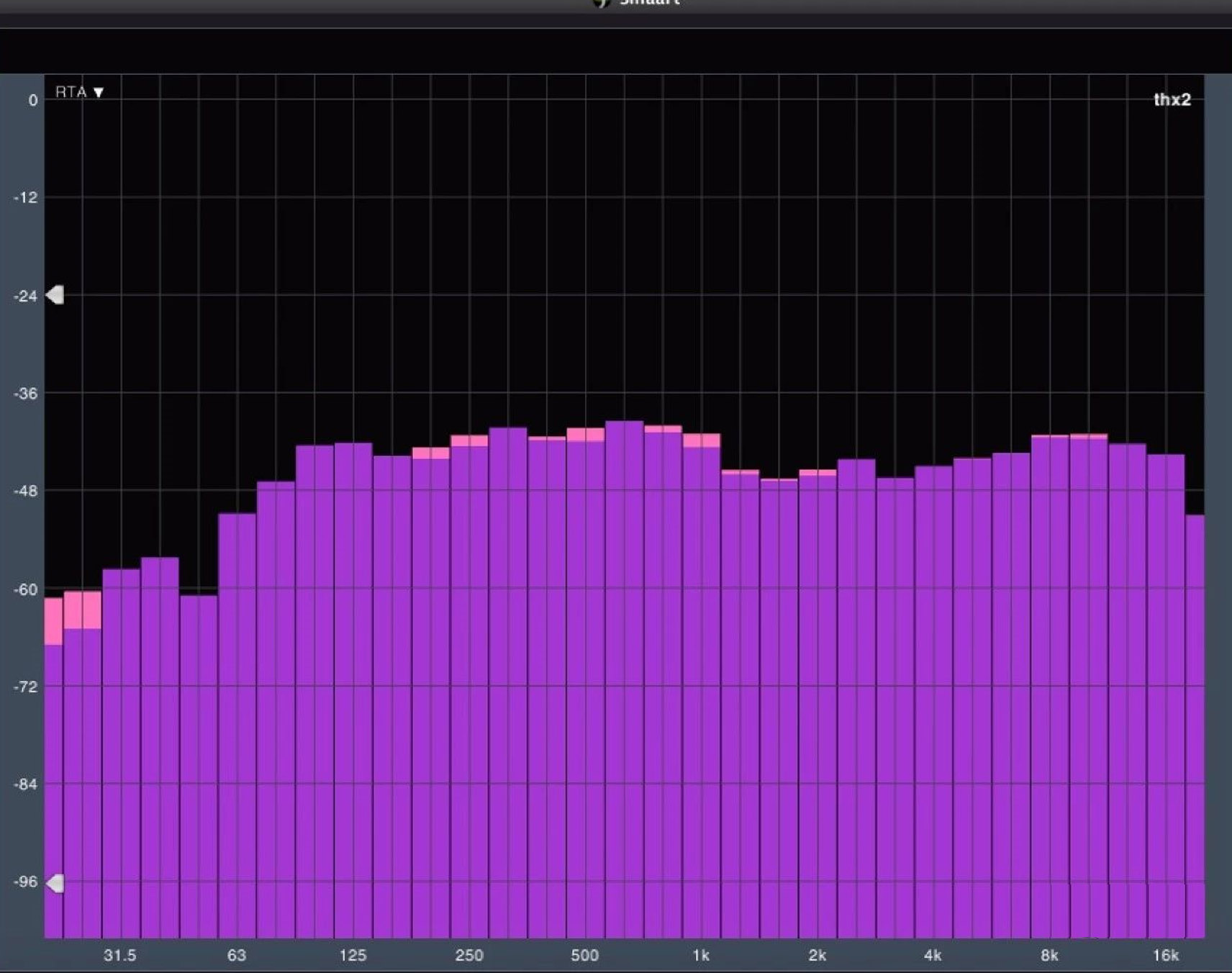Click the 16k frequency label
Screen dimensions: 1232x973
1166,955
